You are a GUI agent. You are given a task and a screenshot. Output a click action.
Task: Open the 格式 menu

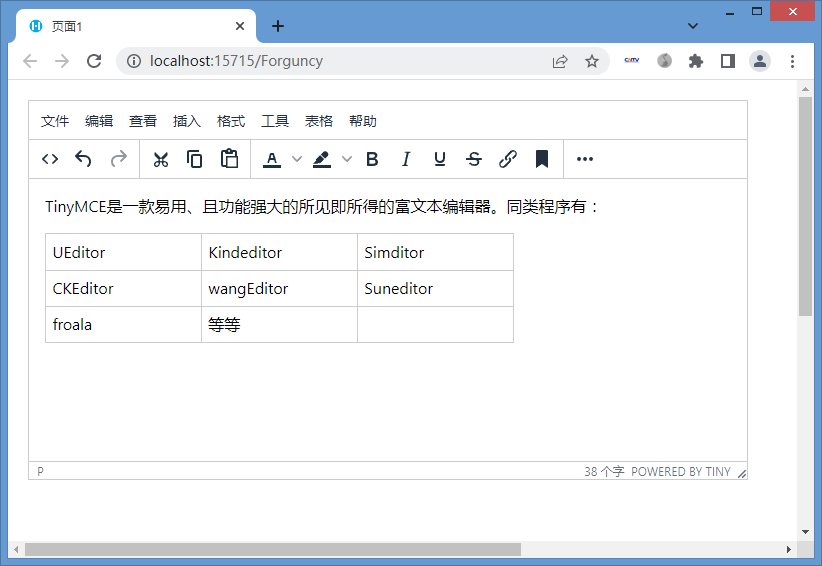point(231,121)
